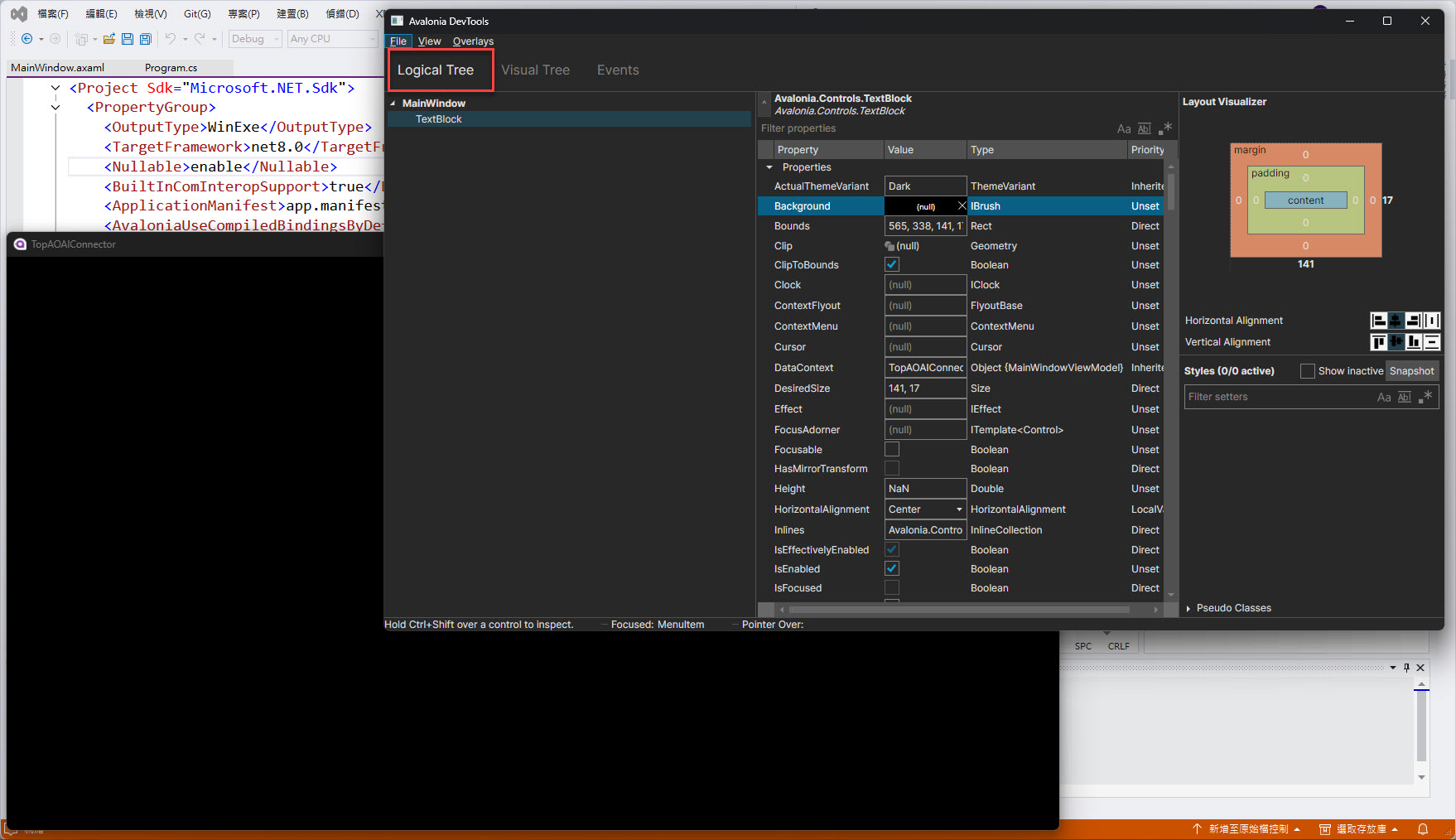Sort by Type column header

coord(1047,150)
